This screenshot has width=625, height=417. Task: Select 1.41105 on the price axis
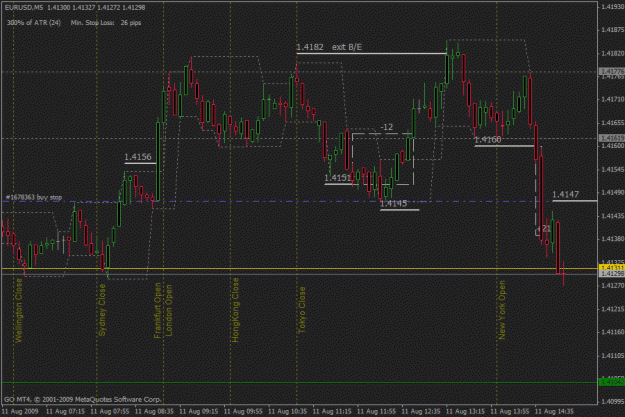[x=613, y=355]
